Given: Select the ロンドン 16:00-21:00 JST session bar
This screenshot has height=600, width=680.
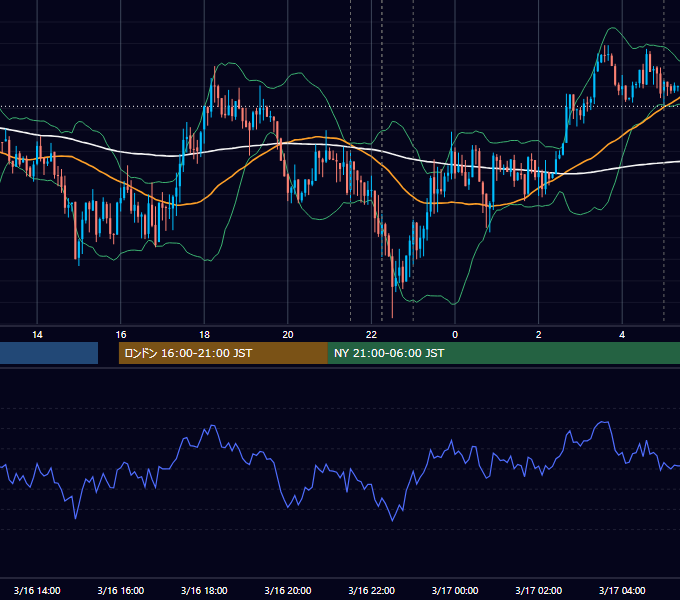Looking at the screenshot, I should point(223,353).
